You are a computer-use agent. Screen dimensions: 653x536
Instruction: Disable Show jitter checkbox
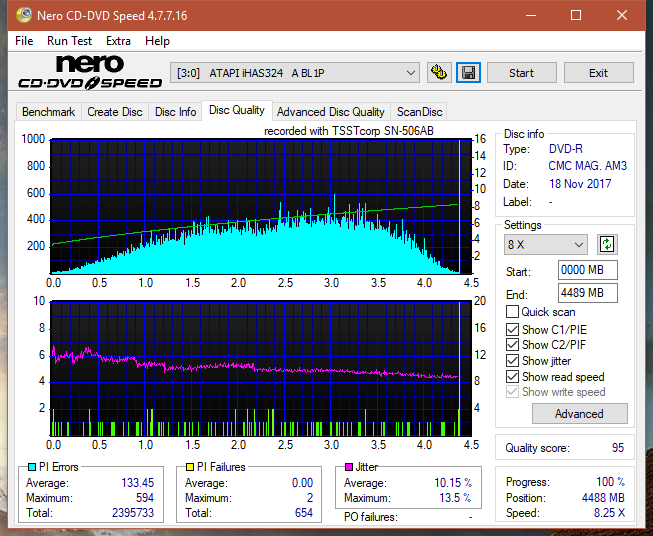pyautogui.click(x=512, y=361)
